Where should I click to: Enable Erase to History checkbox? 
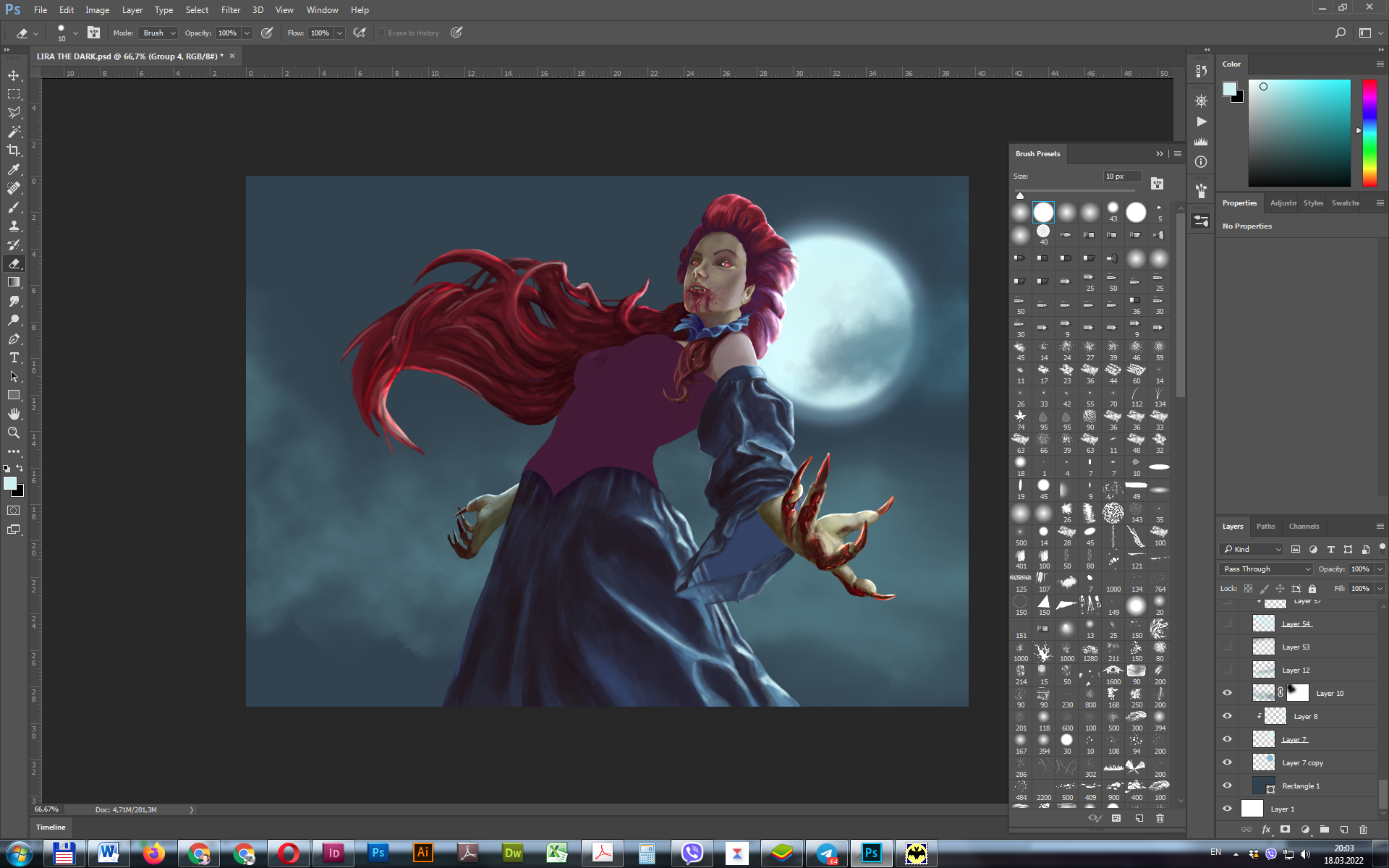381,33
